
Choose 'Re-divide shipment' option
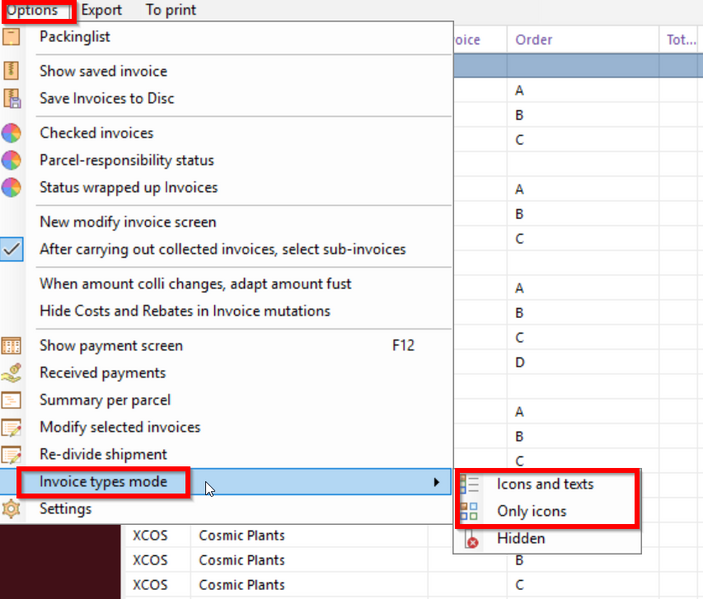103,455
